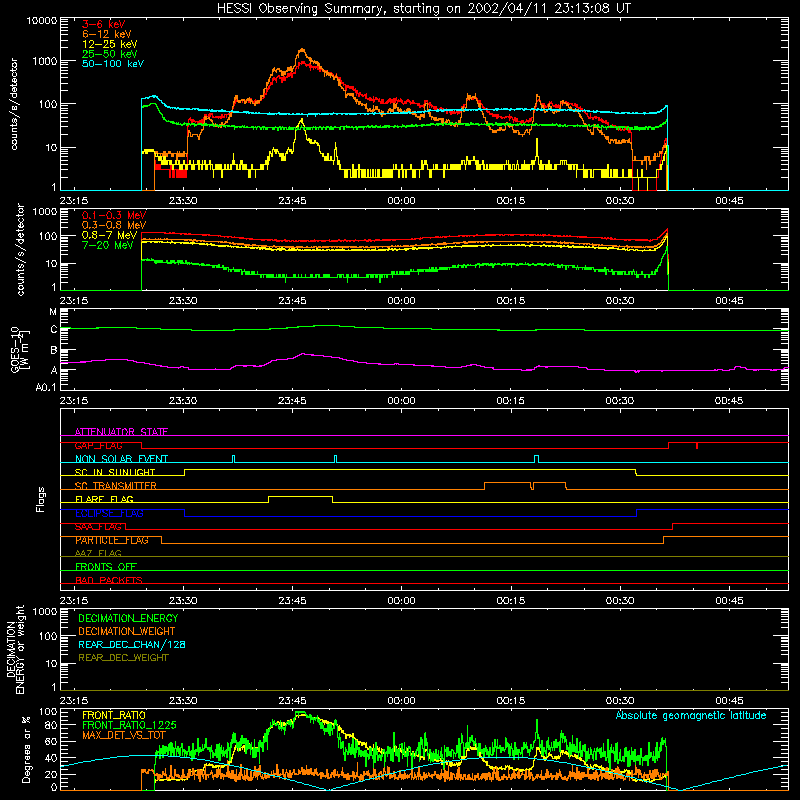The image size is (800, 800).
Task: Select ATTENUATOR_STATE flag label
Action: tap(121, 432)
